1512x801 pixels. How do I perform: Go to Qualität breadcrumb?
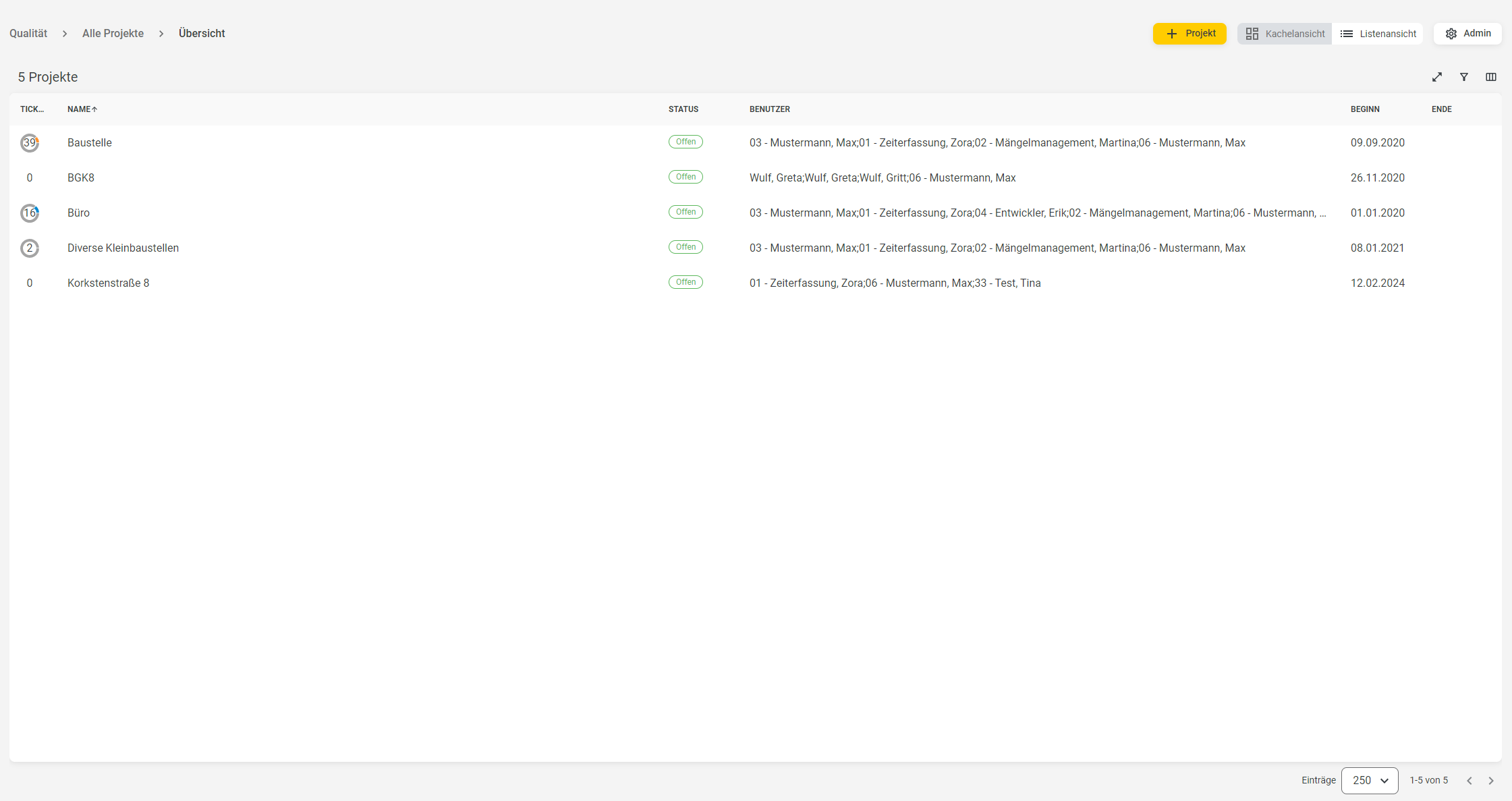tap(28, 34)
